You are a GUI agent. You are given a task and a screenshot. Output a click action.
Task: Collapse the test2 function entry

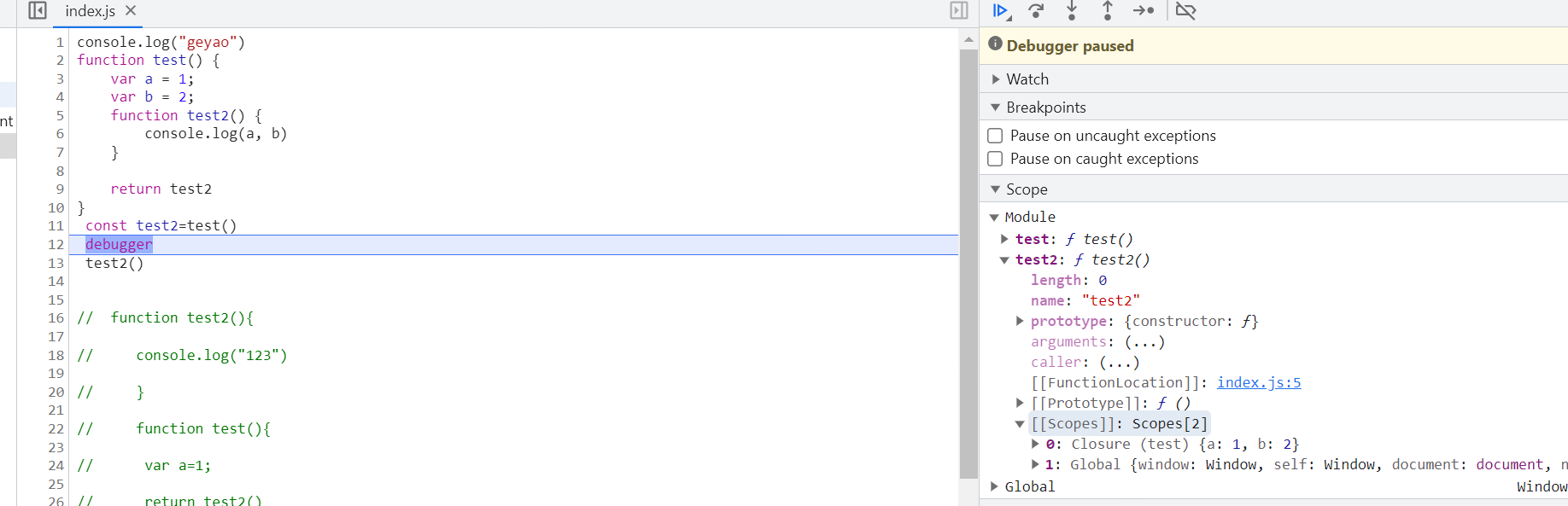pos(1004,260)
